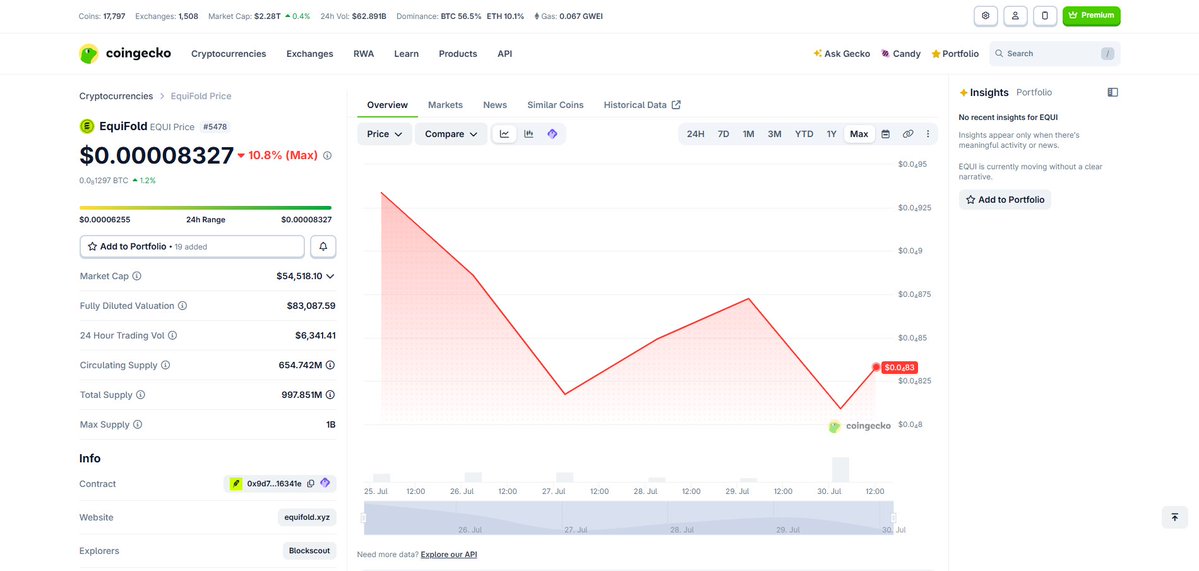Click Add to Portfolio under the price range
Image resolution: width=1199 pixels, height=571 pixels.
coord(192,246)
